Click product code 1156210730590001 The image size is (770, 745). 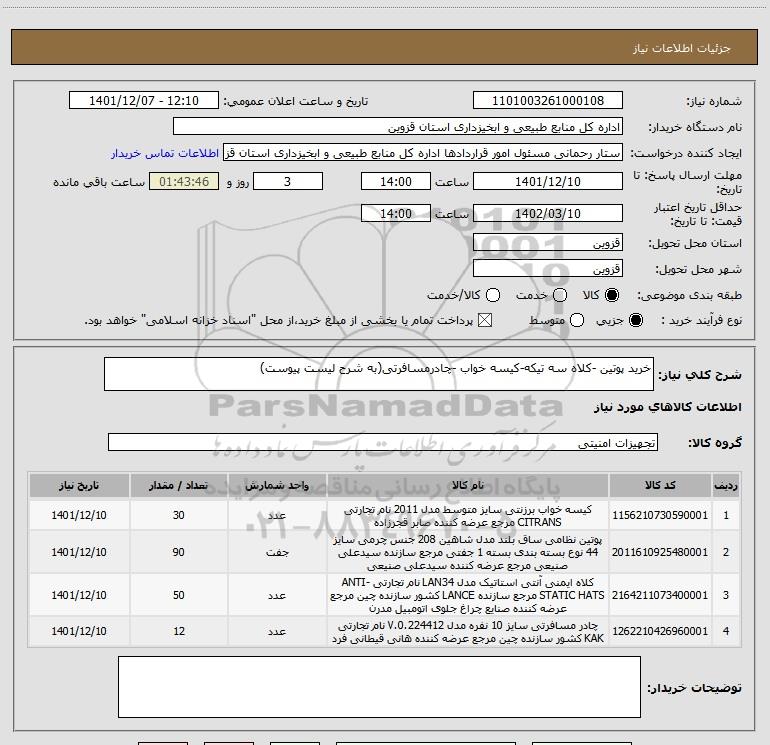pyautogui.click(x=660, y=515)
